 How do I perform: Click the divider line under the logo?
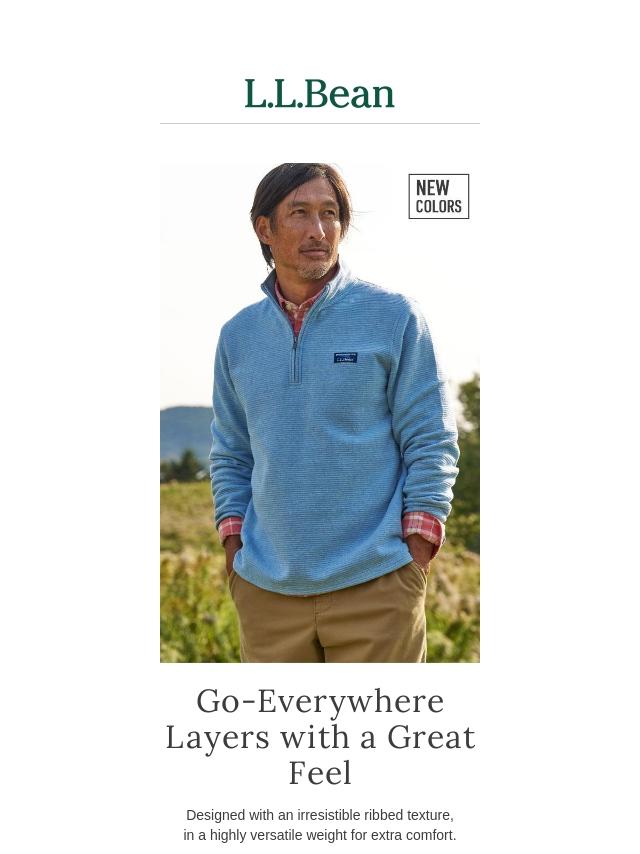click(x=320, y=124)
